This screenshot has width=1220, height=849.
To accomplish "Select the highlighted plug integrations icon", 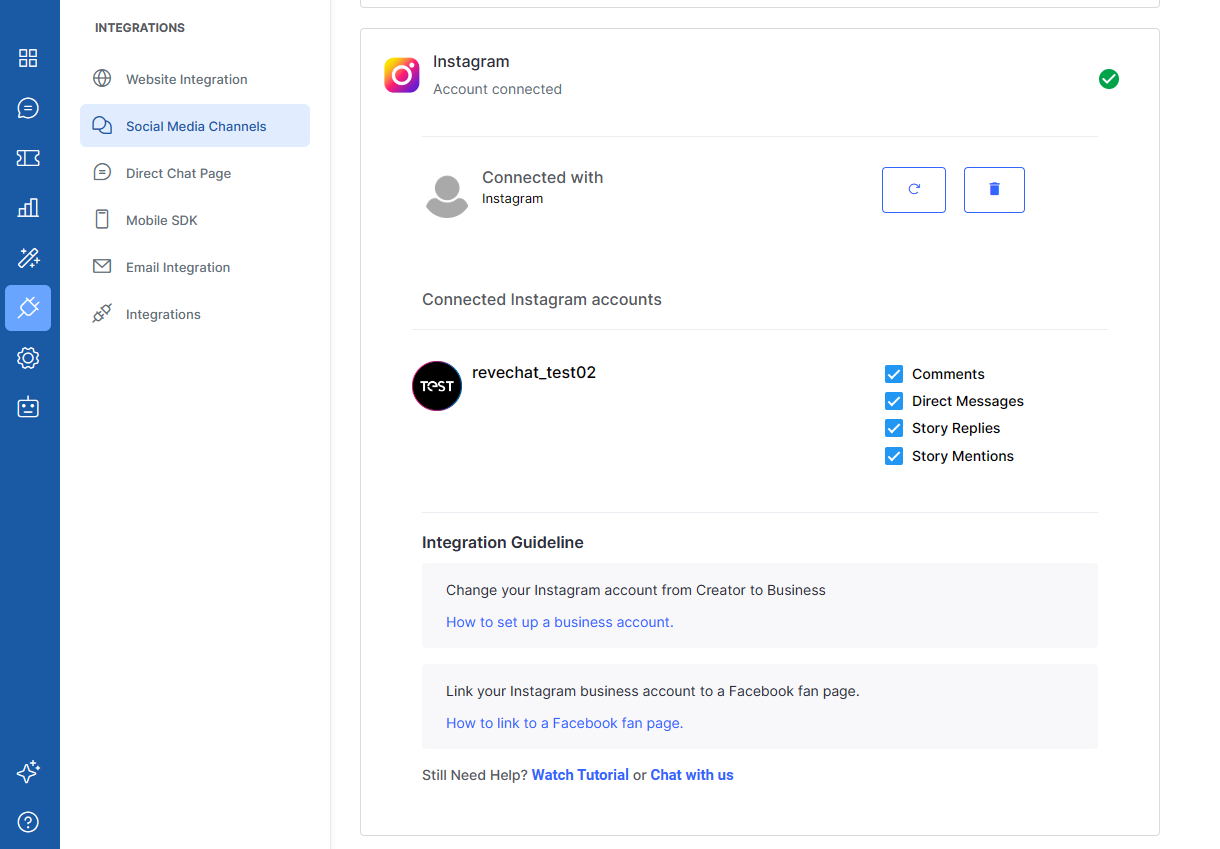I will tap(28, 308).
